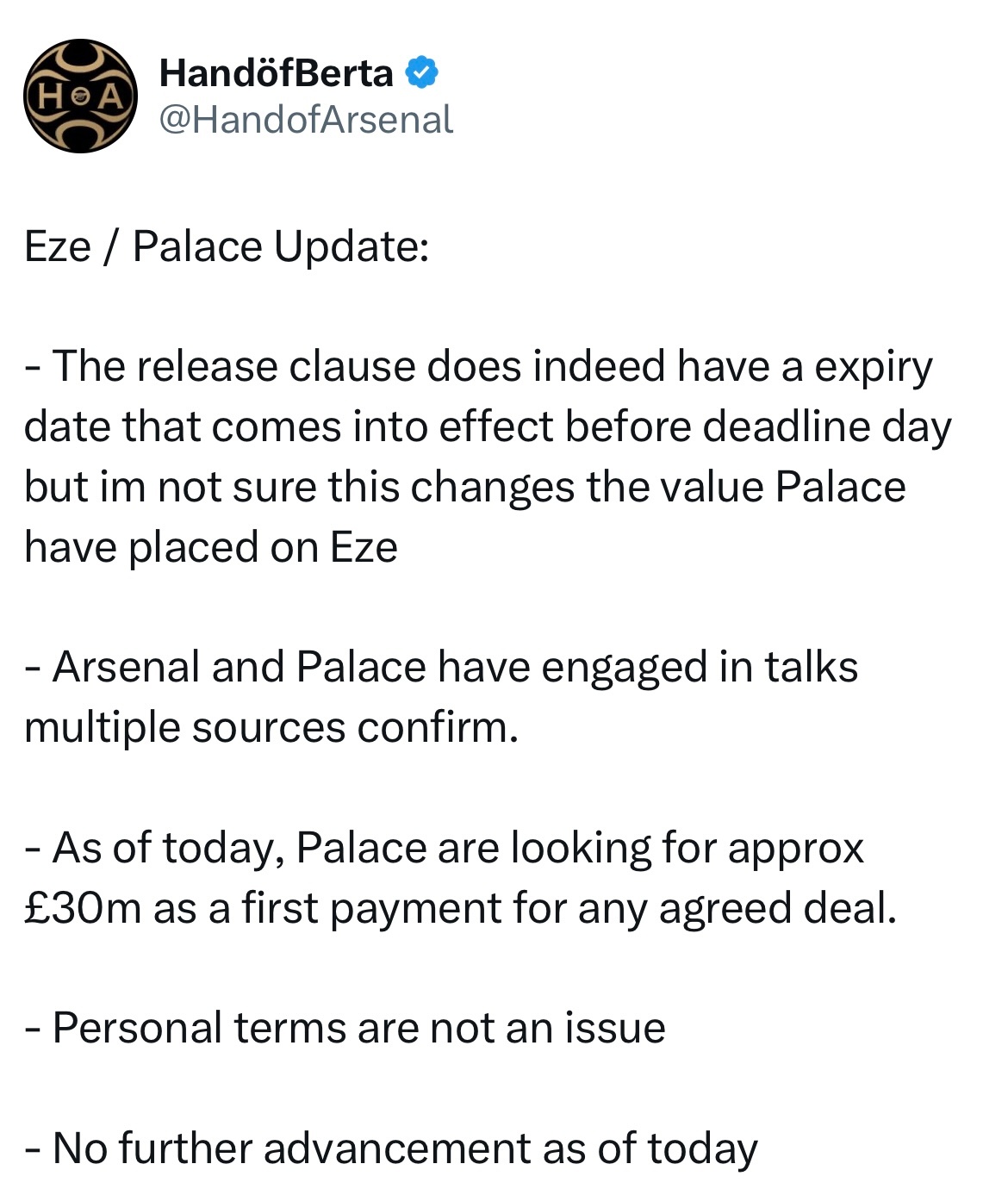The image size is (1008, 1195).
Task: Open the HandöfBerta profile avatar
Action: [x=79, y=96]
